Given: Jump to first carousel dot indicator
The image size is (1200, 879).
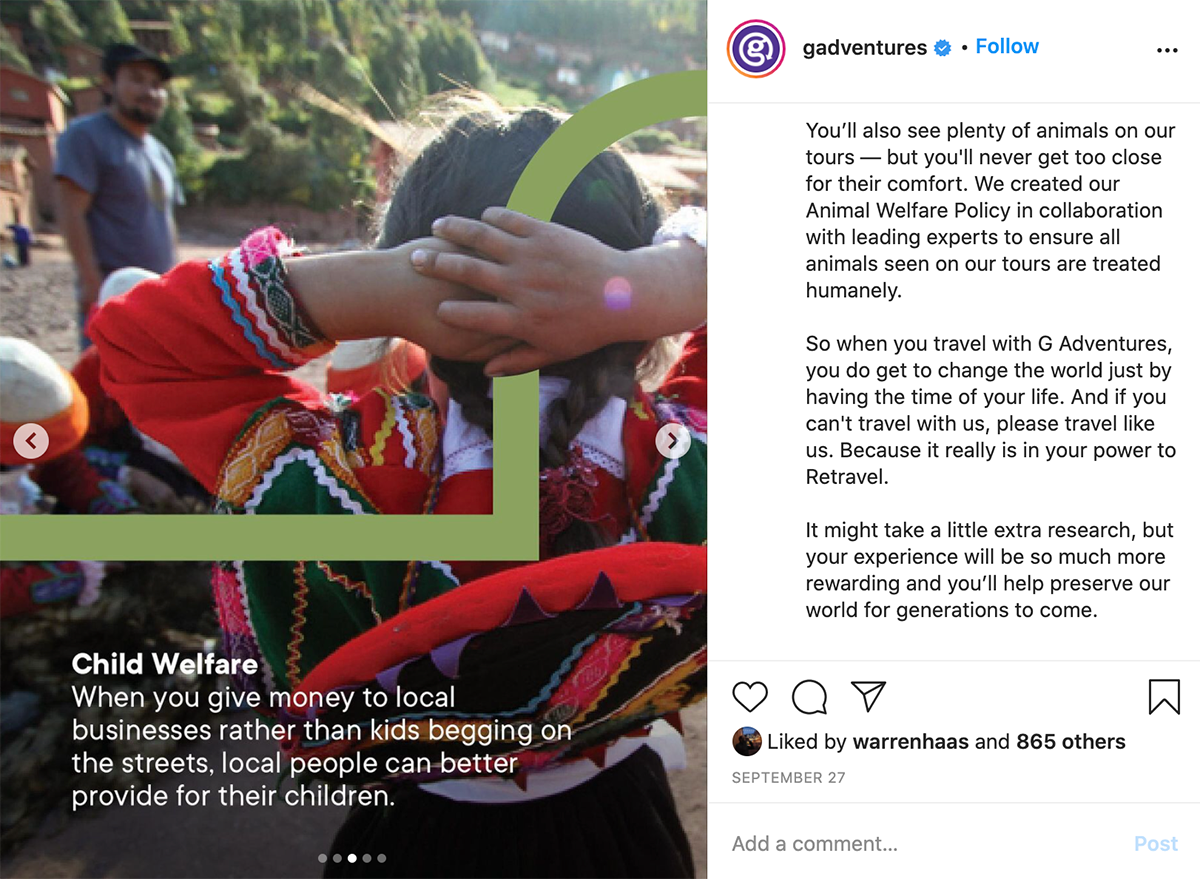Looking at the screenshot, I should 322,858.
